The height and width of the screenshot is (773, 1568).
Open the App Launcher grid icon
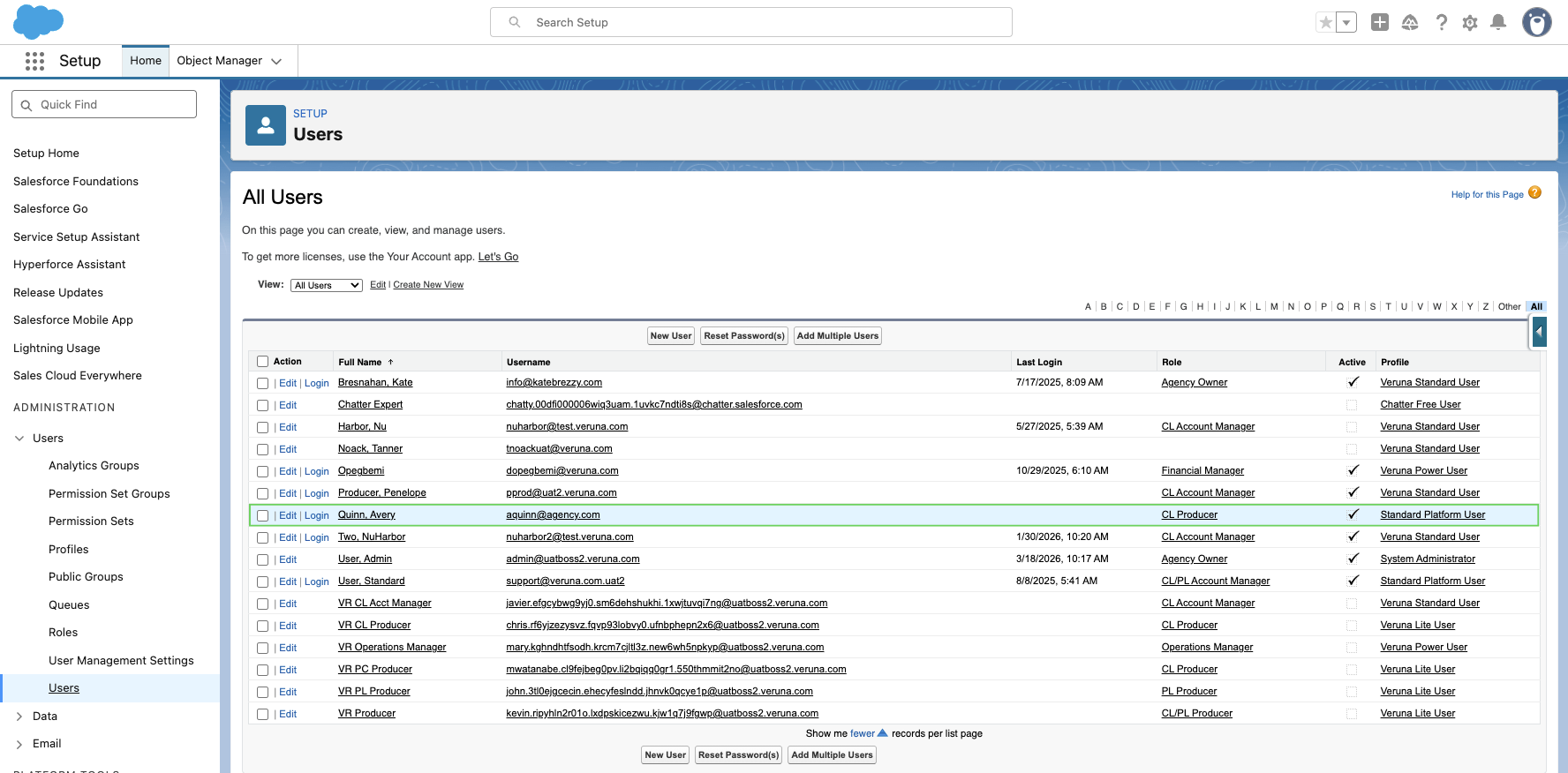[x=34, y=61]
